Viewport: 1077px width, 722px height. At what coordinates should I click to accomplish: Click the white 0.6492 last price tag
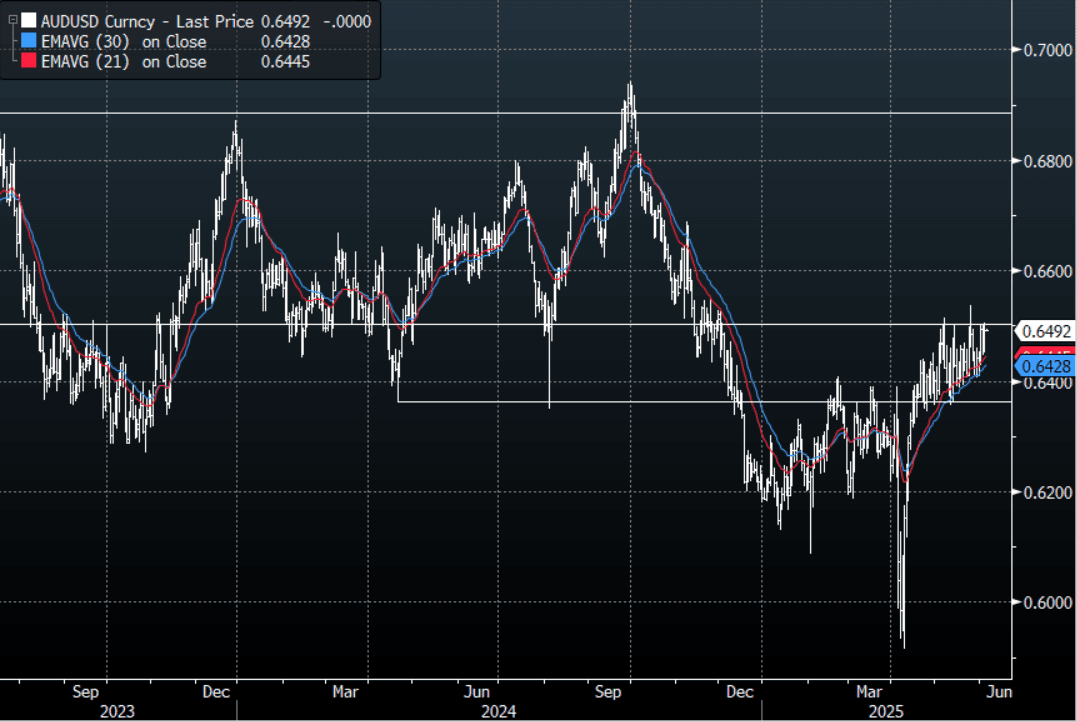point(1046,331)
